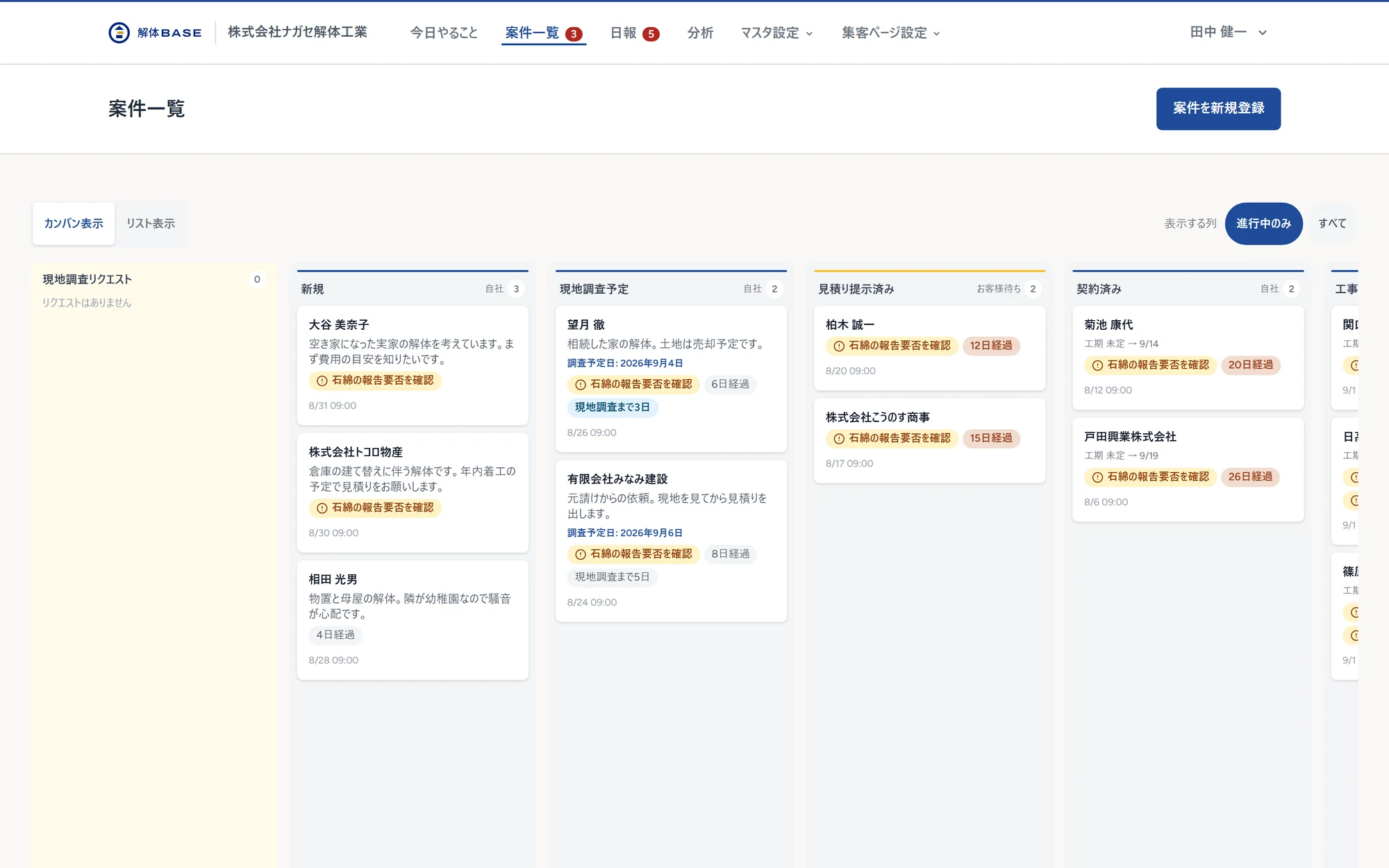This screenshot has width=1389, height=868.
Task: Click warning icon on 菊池 康代 card
Action: pos(1097,365)
